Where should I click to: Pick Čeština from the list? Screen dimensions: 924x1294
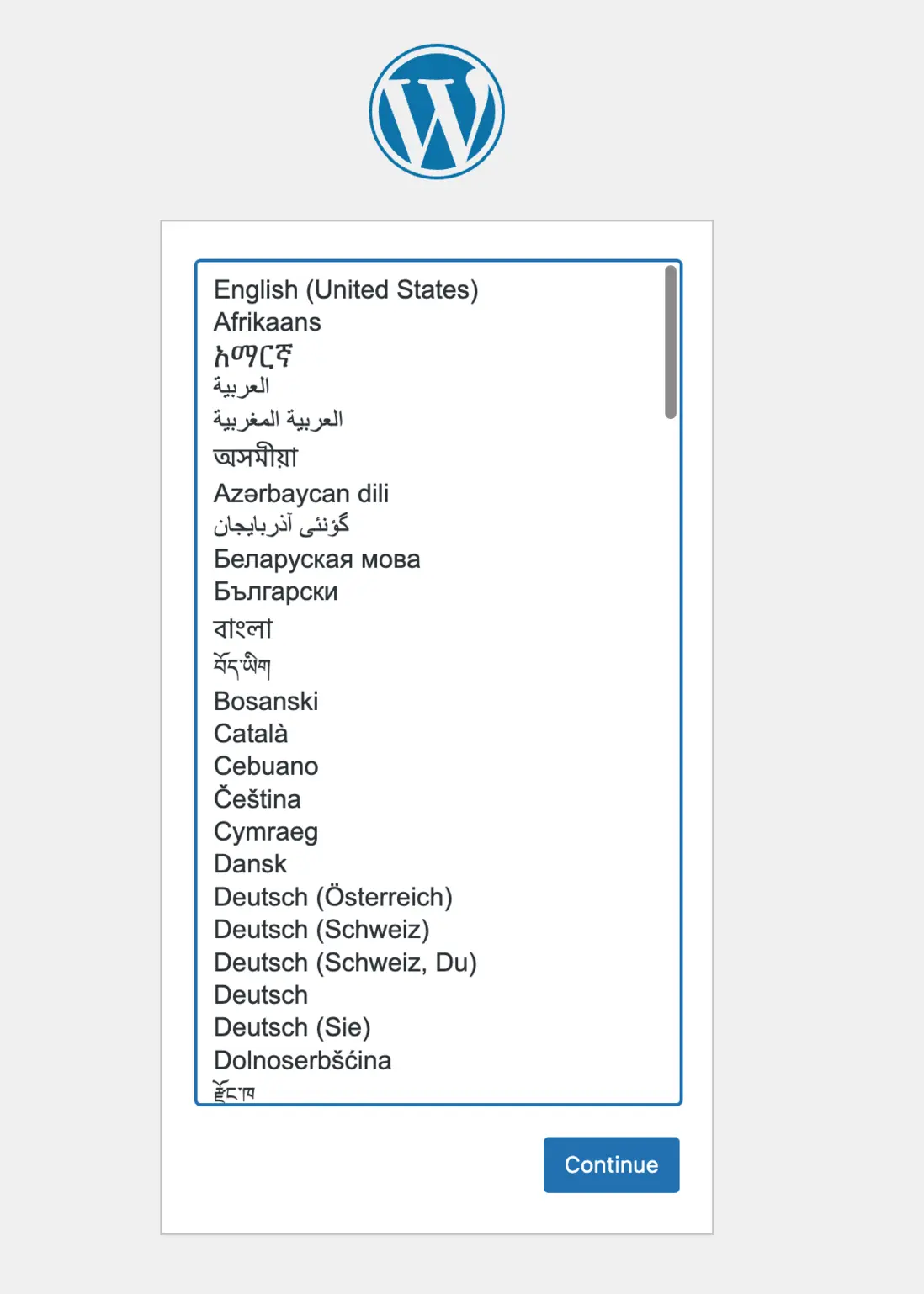point(258,798)
